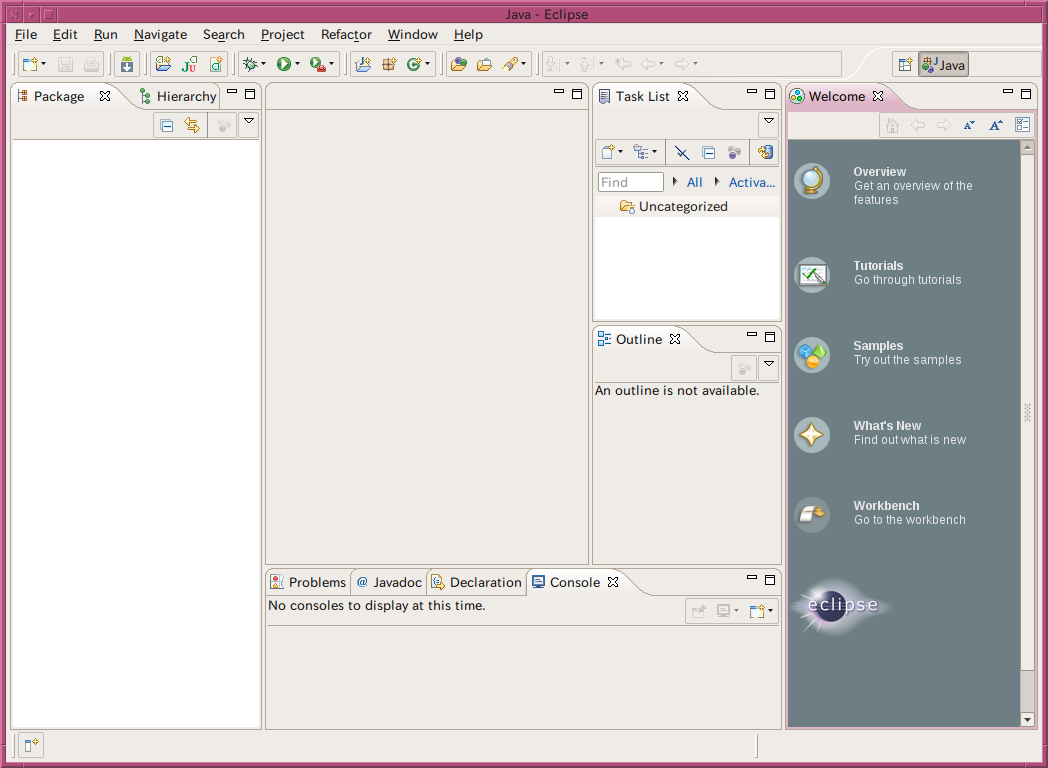1048x768 pixels.
Task: Click the New Android XML file icon
Action: (215, 64)
